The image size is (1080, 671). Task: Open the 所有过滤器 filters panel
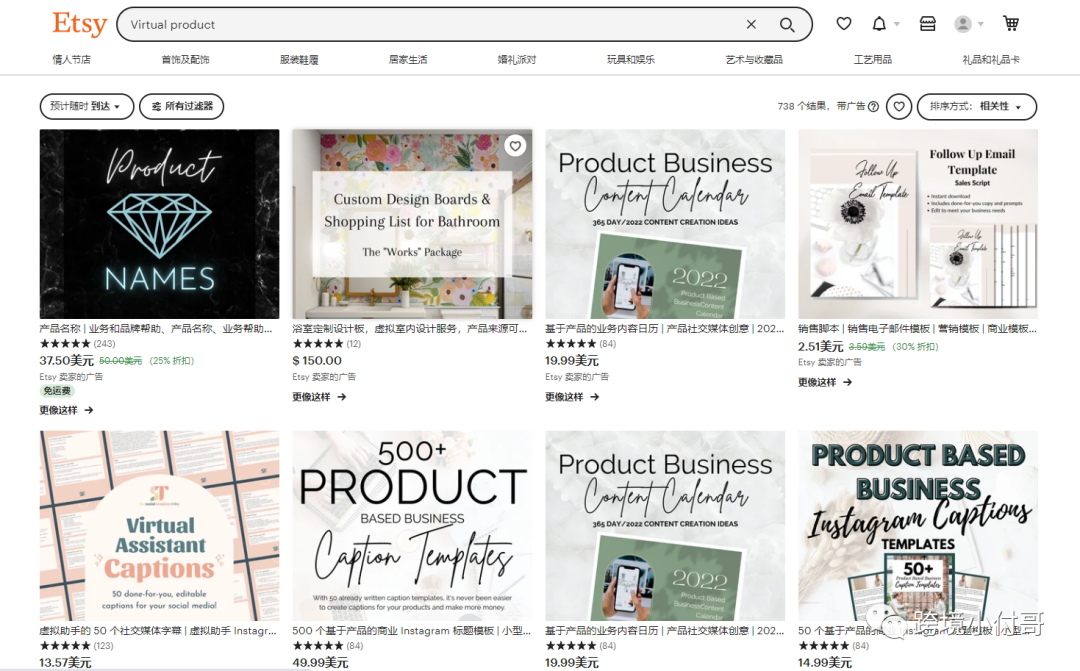(x=181, y=106)
